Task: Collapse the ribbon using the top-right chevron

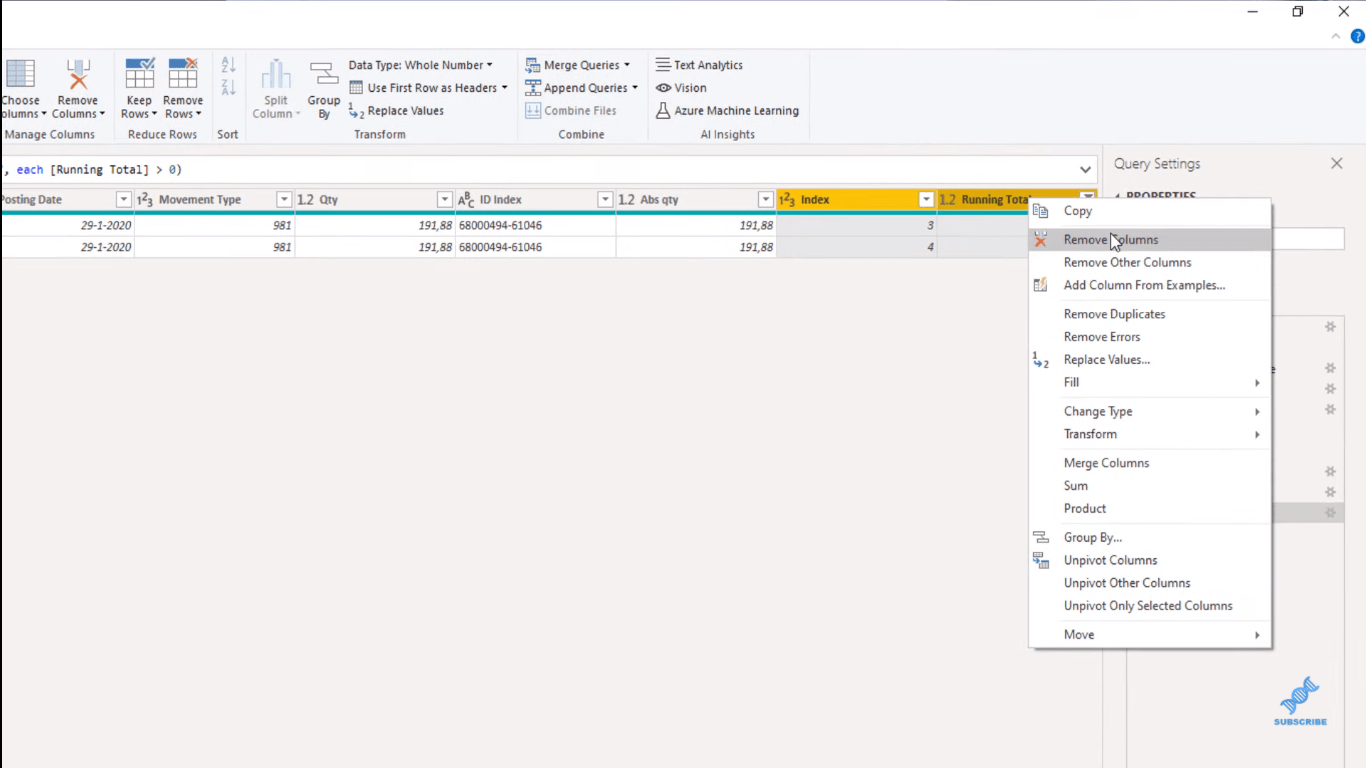Action: [x=1336, y=37]
